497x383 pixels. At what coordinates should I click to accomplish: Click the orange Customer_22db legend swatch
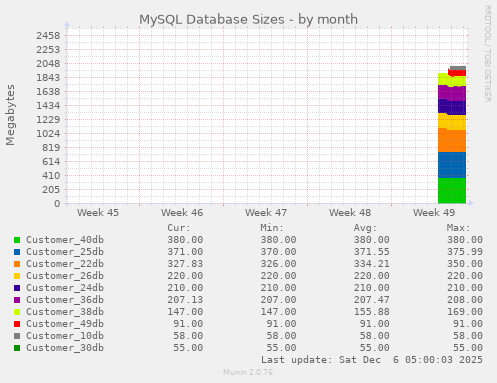17,264
